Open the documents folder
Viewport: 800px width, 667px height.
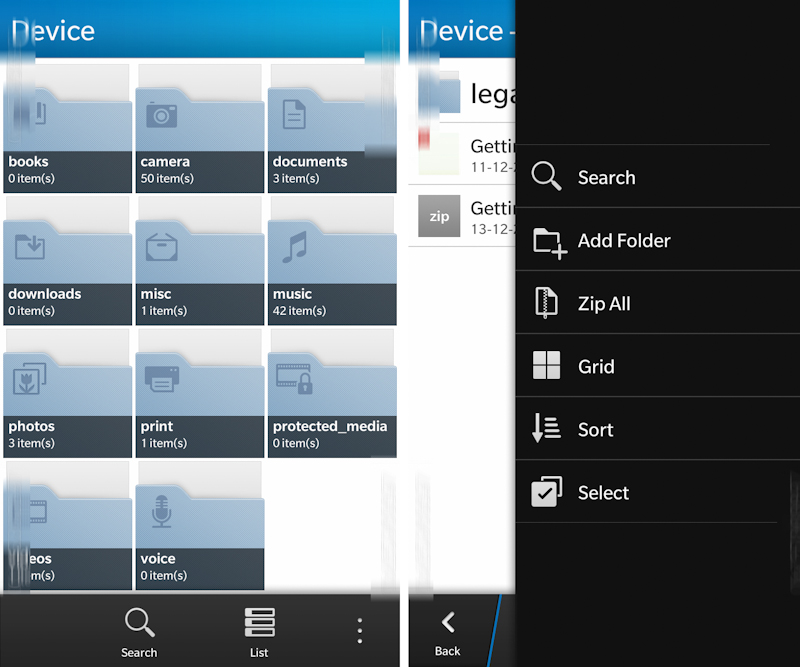[x=332, y=129]
